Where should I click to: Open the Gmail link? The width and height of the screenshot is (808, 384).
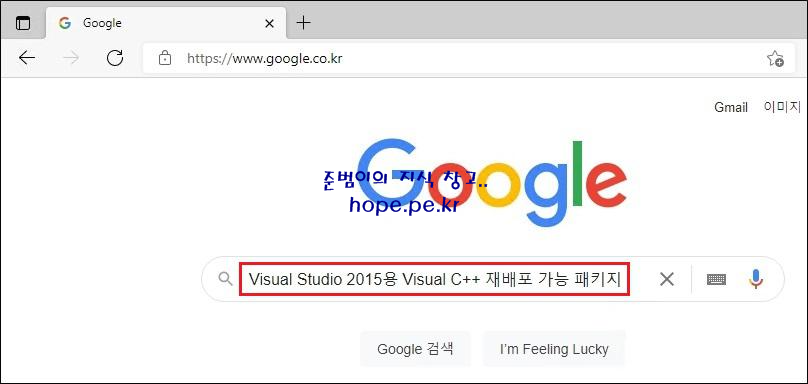click(x=731, y=107)
